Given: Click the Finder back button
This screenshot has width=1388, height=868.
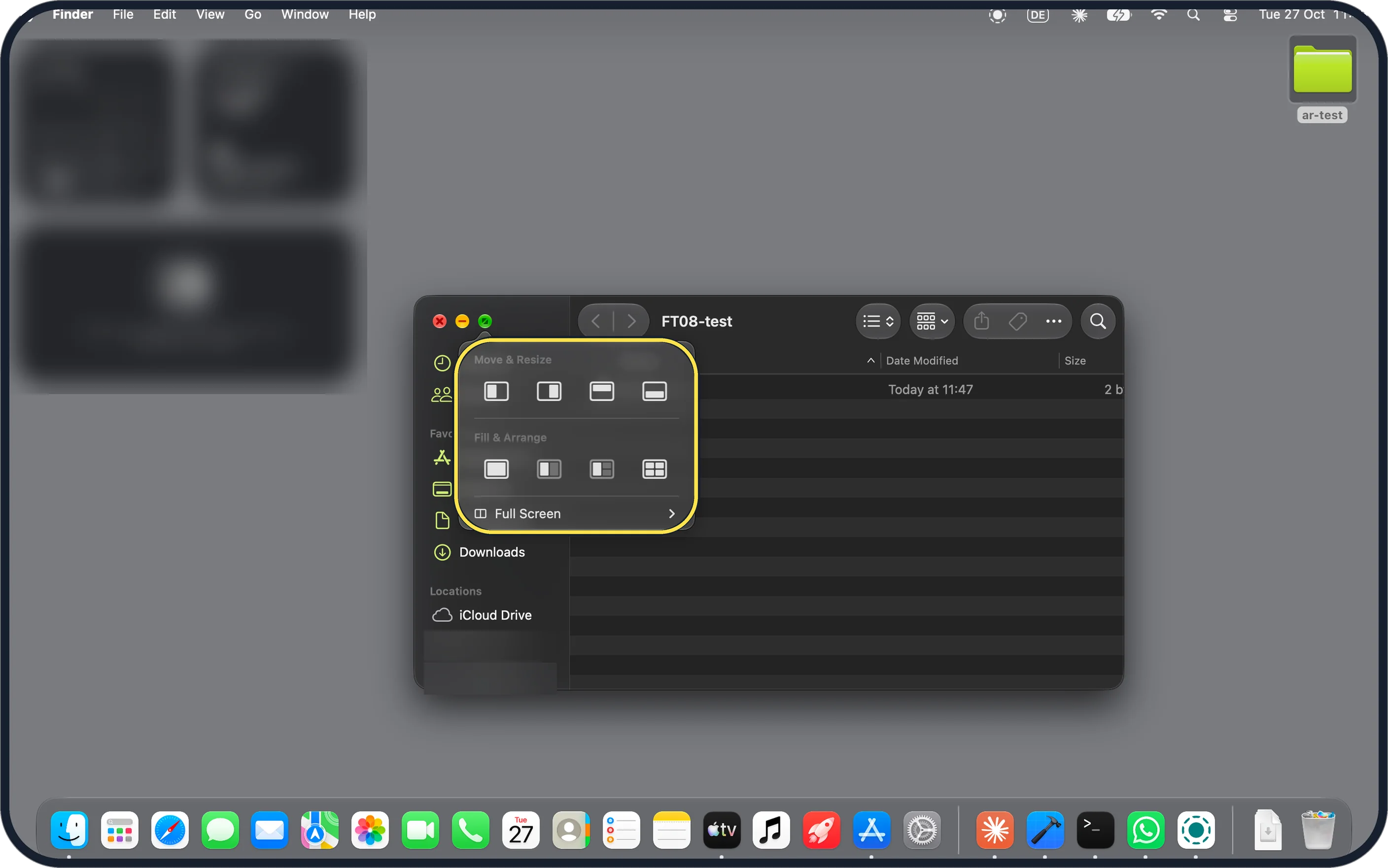Looking at the screenshot, I should [595, 321].
